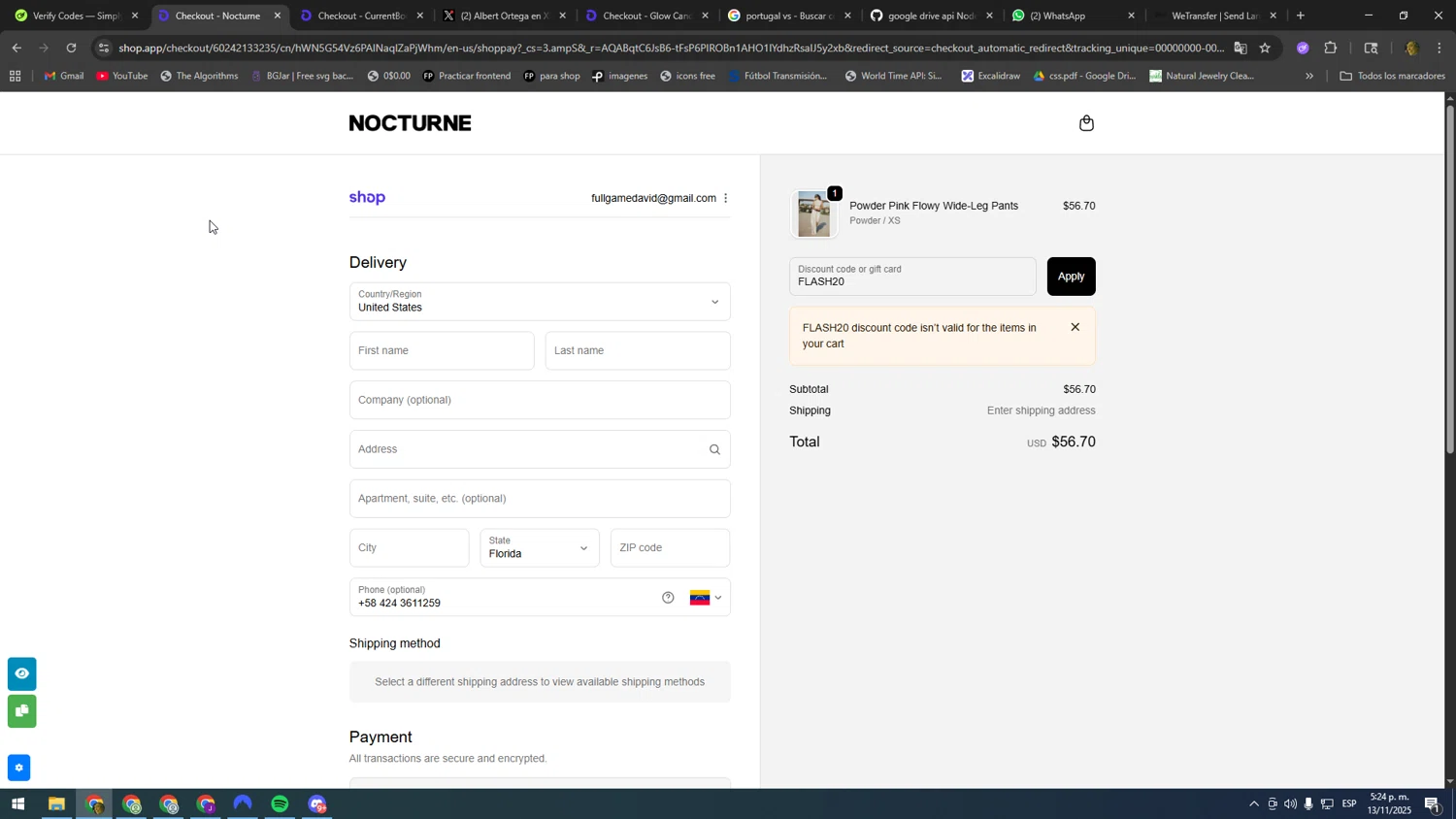Screen dimensions: 1456x819
Task: Bookmark this page with star icon
Action: point(1265,48)
